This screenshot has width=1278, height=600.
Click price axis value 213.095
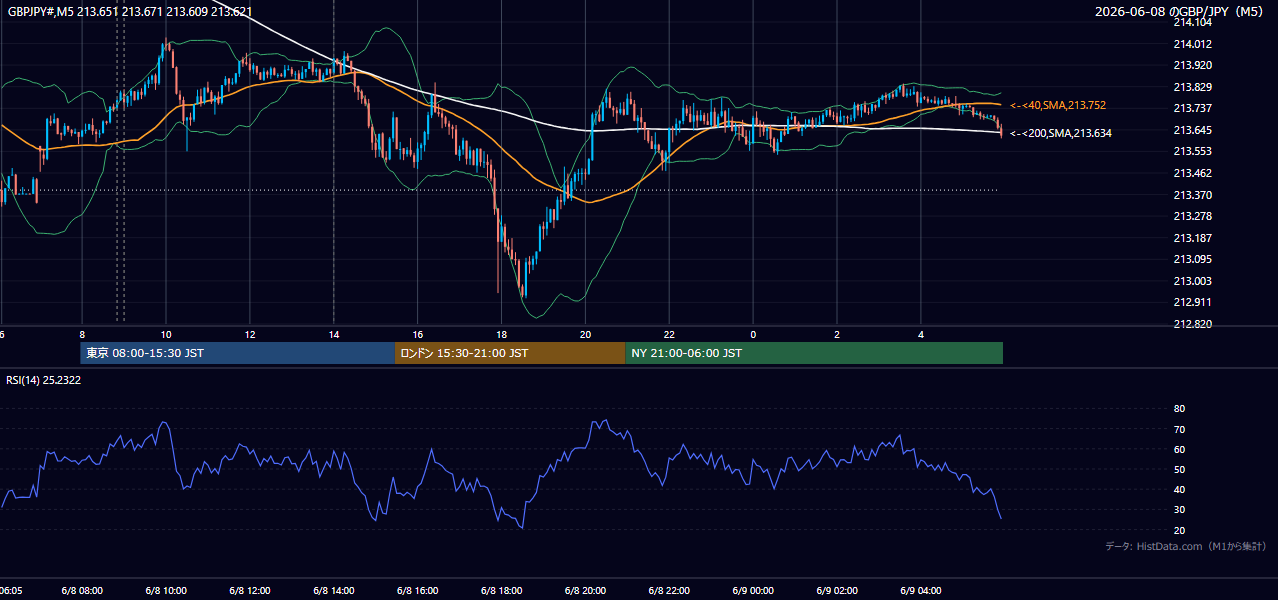[1192, 260]
